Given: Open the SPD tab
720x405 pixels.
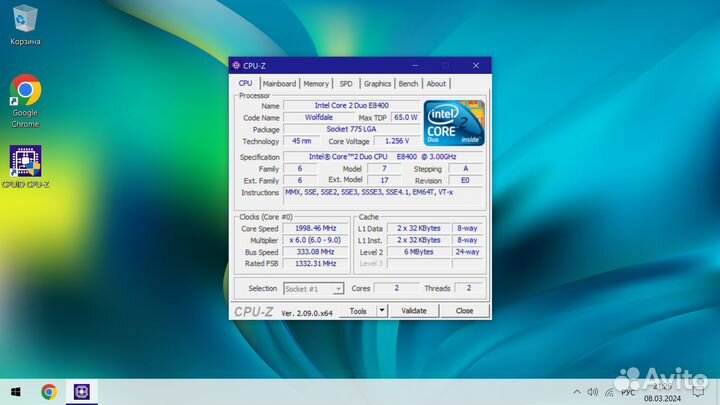Looking at the screenshot, I should (346, 84).
